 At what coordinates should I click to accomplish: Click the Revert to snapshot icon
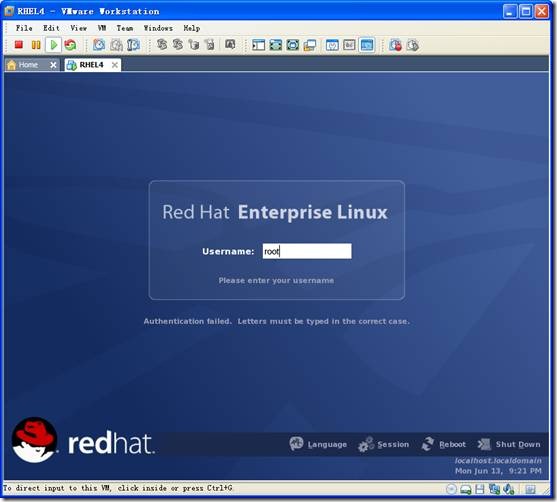116,45
